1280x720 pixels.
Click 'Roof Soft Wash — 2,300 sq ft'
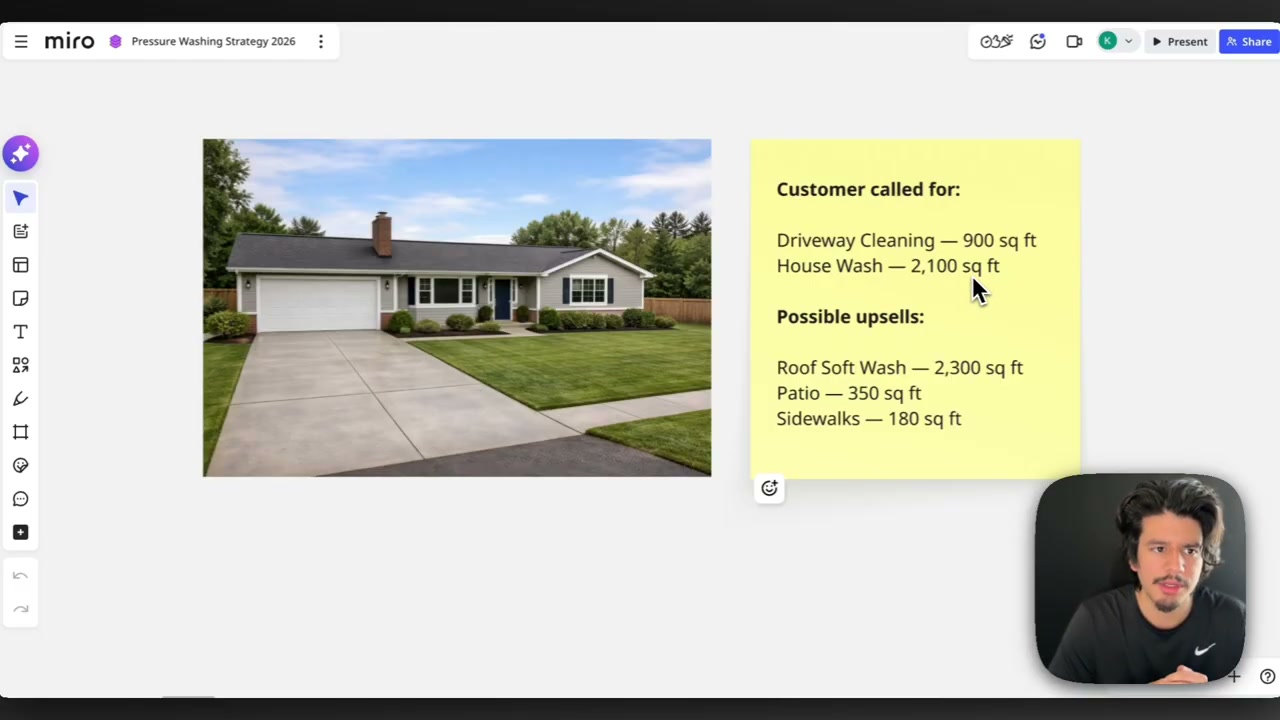pyautogui.click(x=900, y=368)
